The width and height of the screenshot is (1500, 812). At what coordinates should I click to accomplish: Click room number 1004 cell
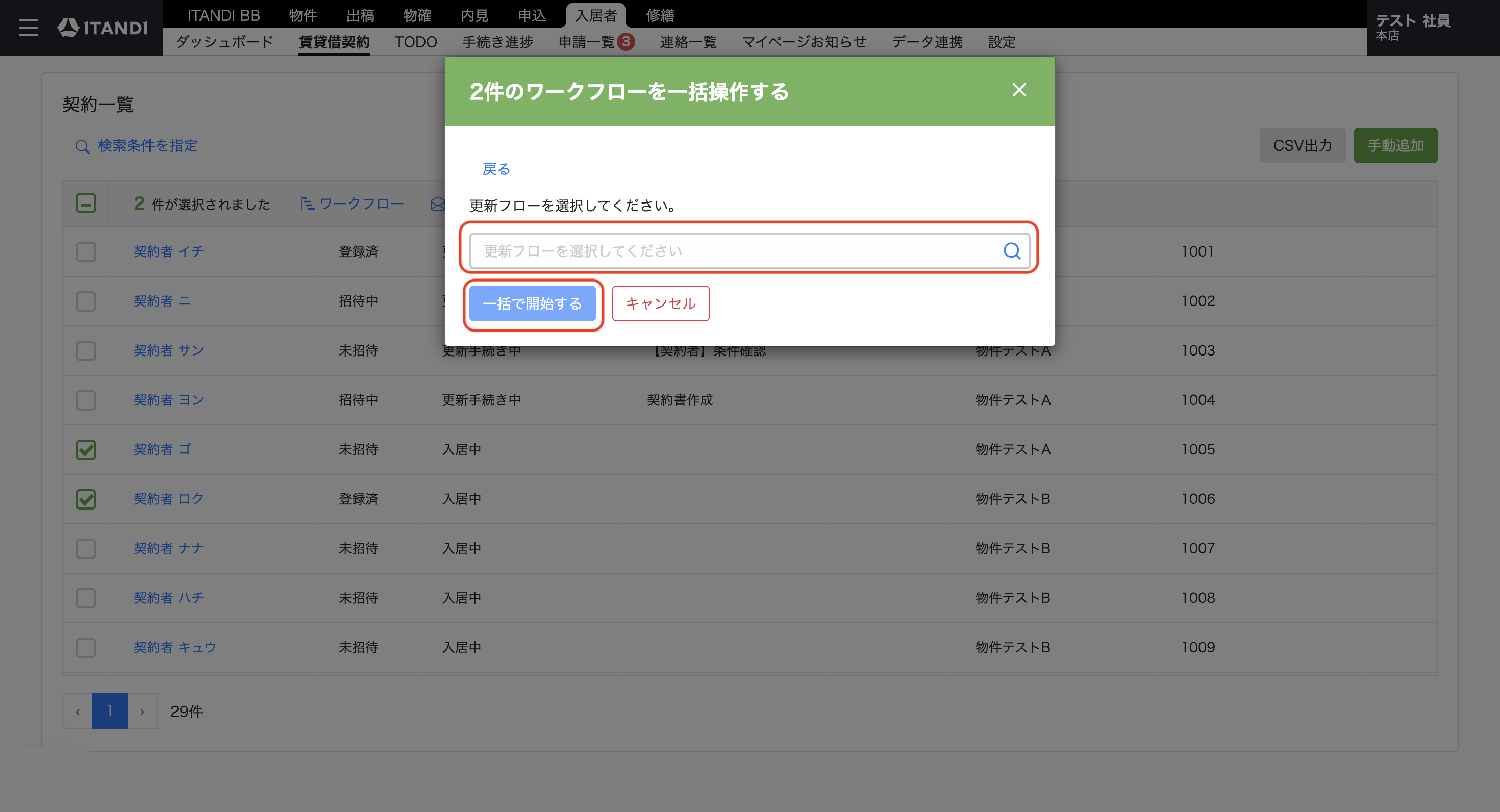(x=1198, y=400)
